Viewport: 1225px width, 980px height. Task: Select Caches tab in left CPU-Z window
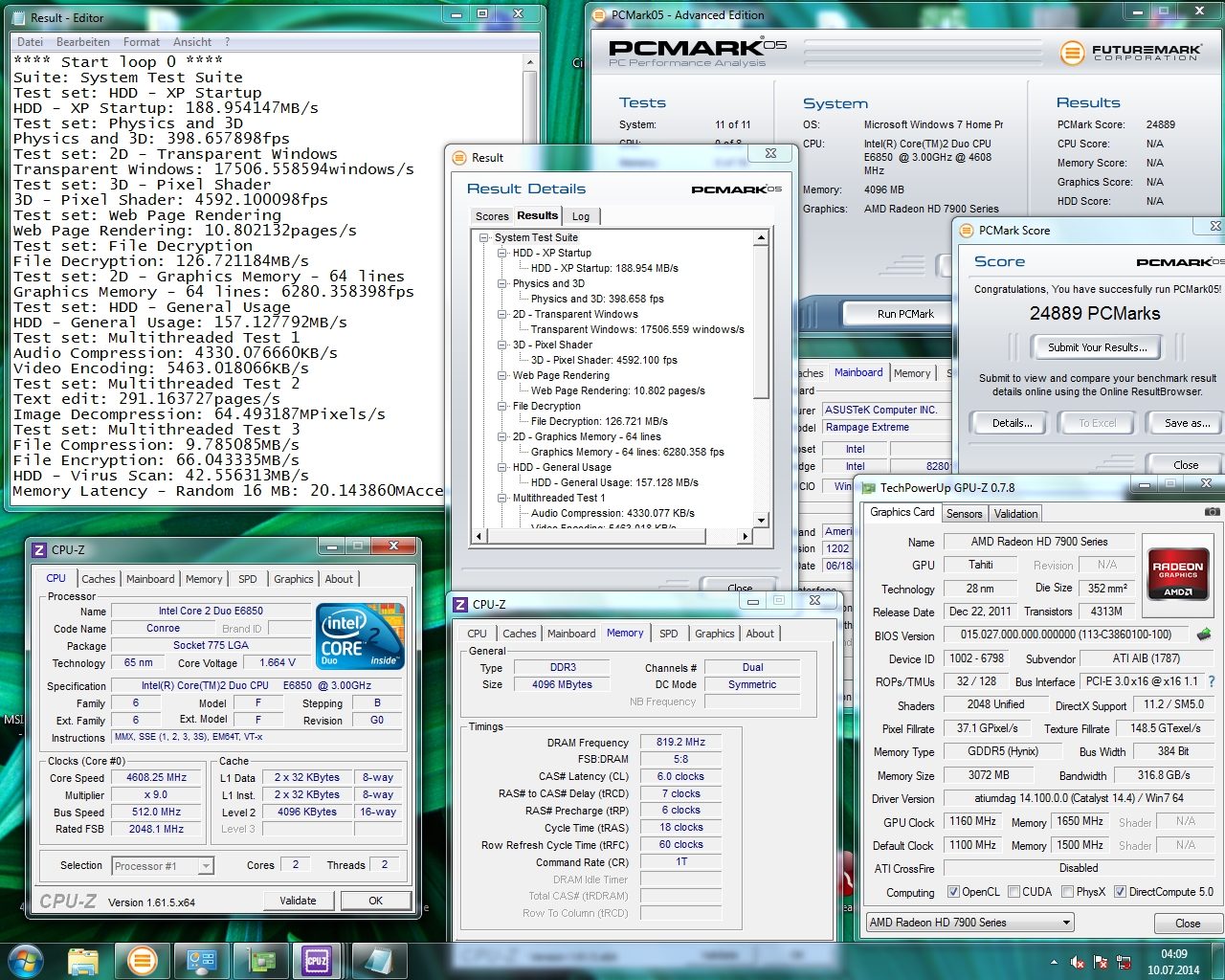coord(99,579)
